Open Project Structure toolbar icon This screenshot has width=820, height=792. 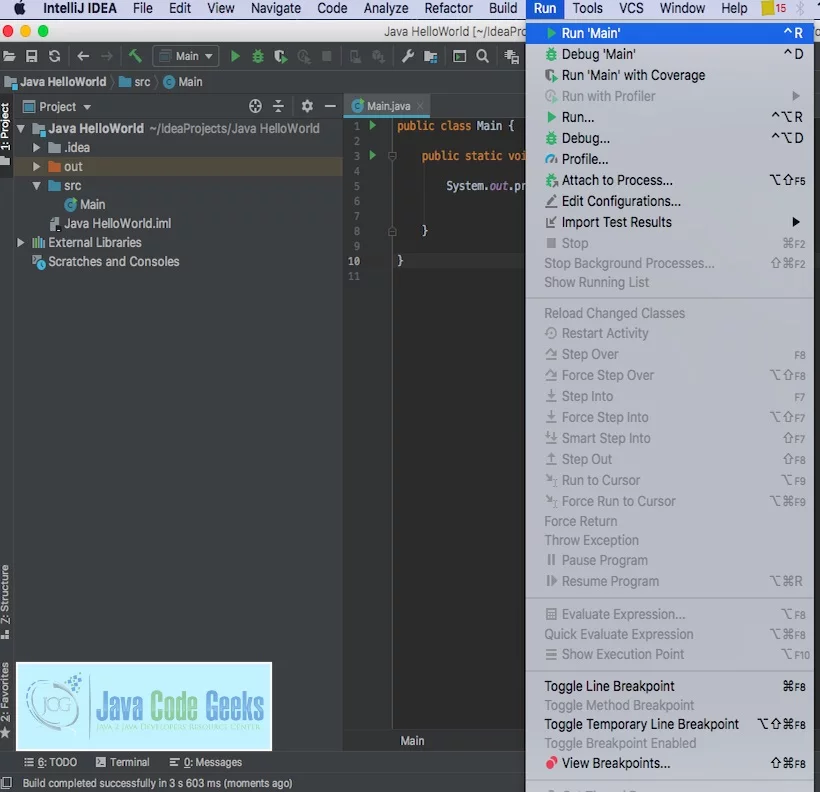pos(430,56)
